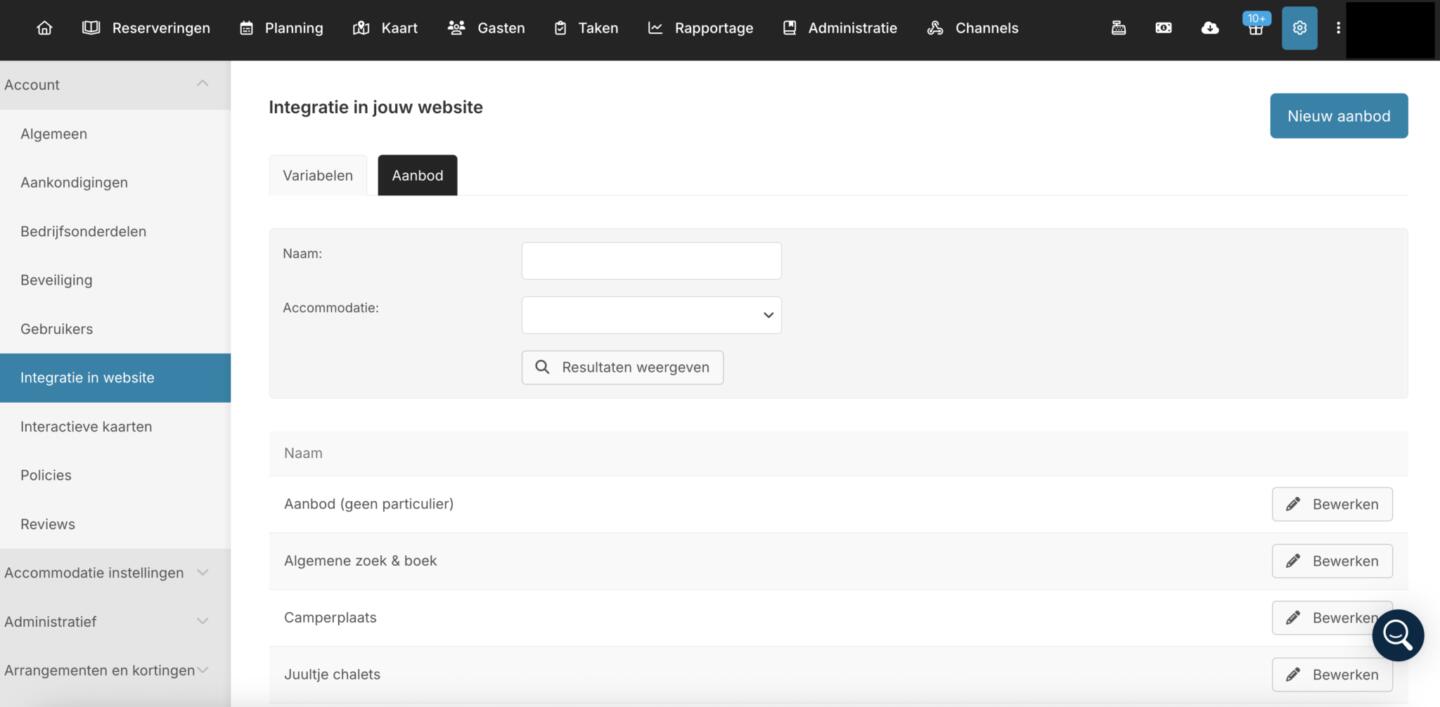
Task: Click the floating search help bubble
Action: click(x=1397, y=635)
